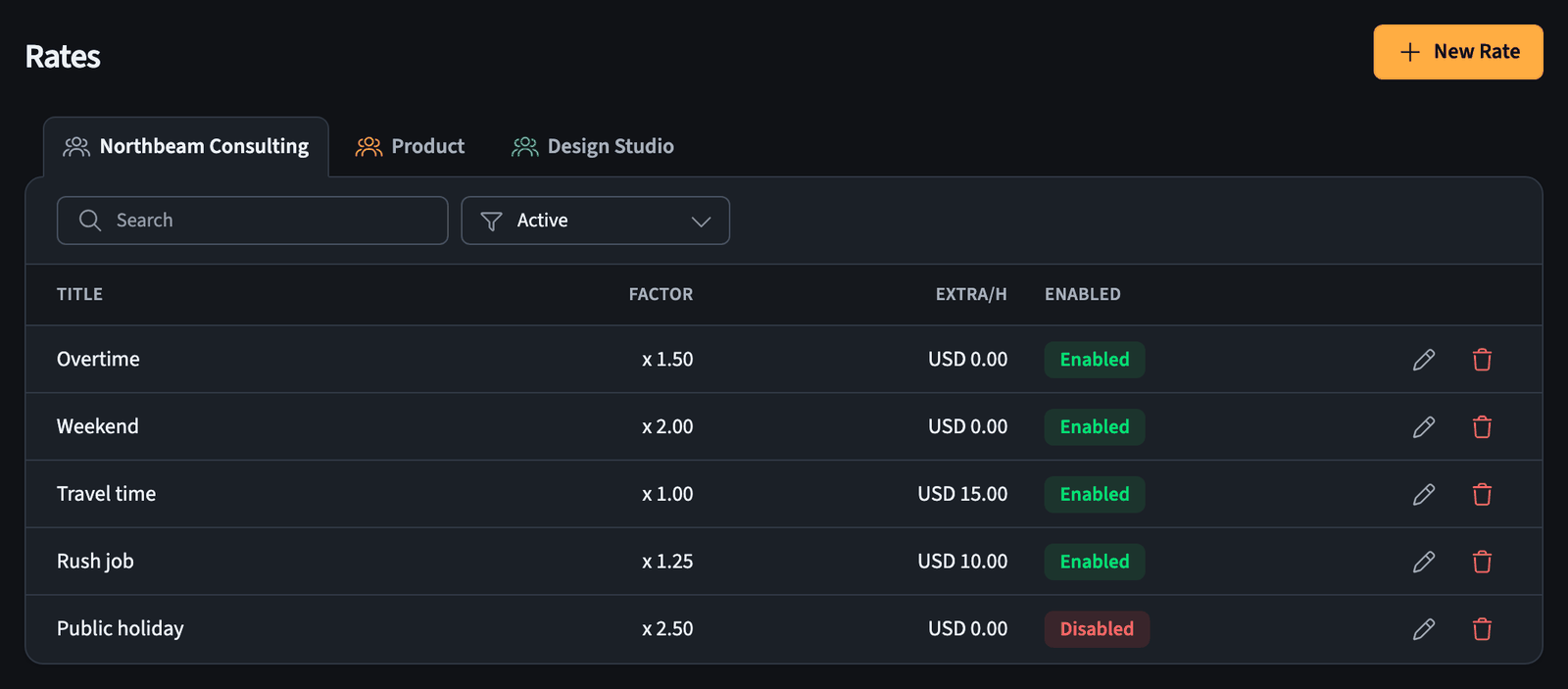
Task: Click the orange Product team icon
Action: 368,147
